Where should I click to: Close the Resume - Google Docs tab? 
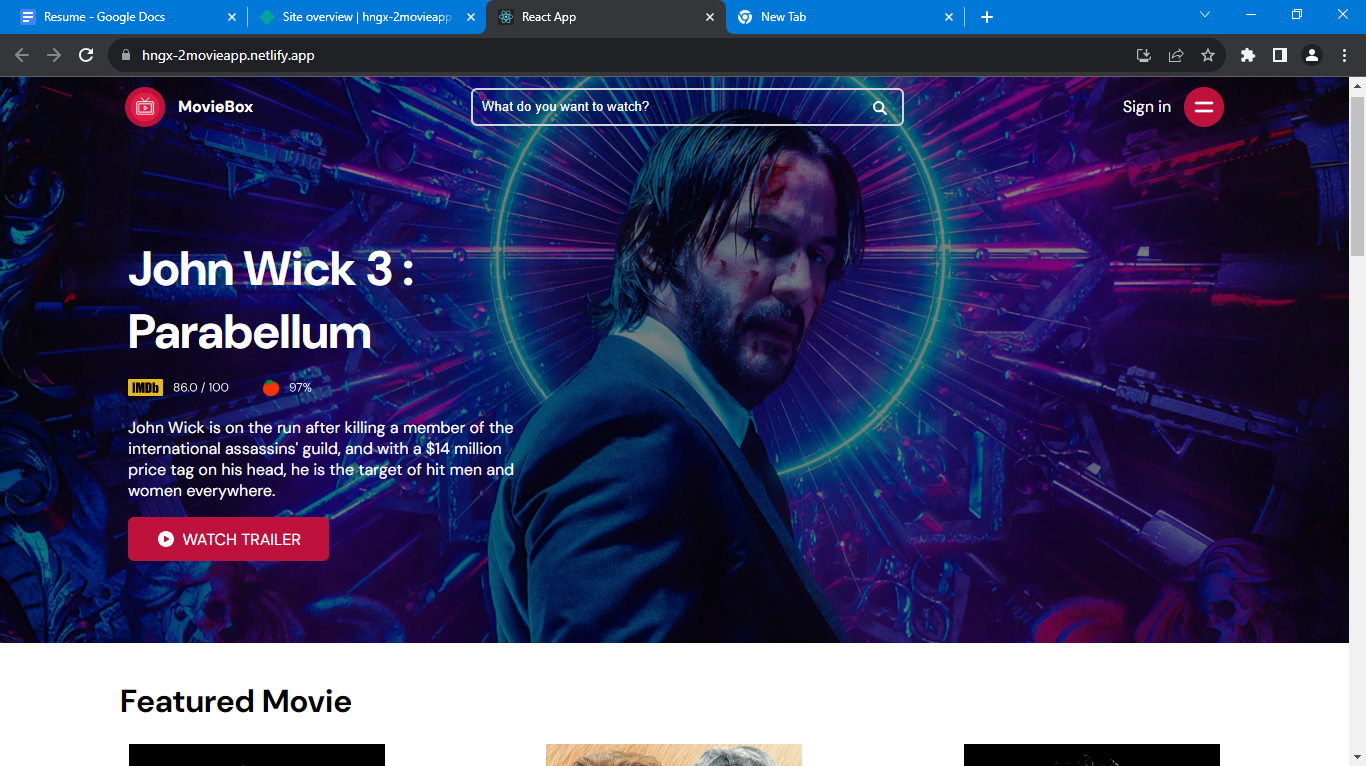coord(232,17)
